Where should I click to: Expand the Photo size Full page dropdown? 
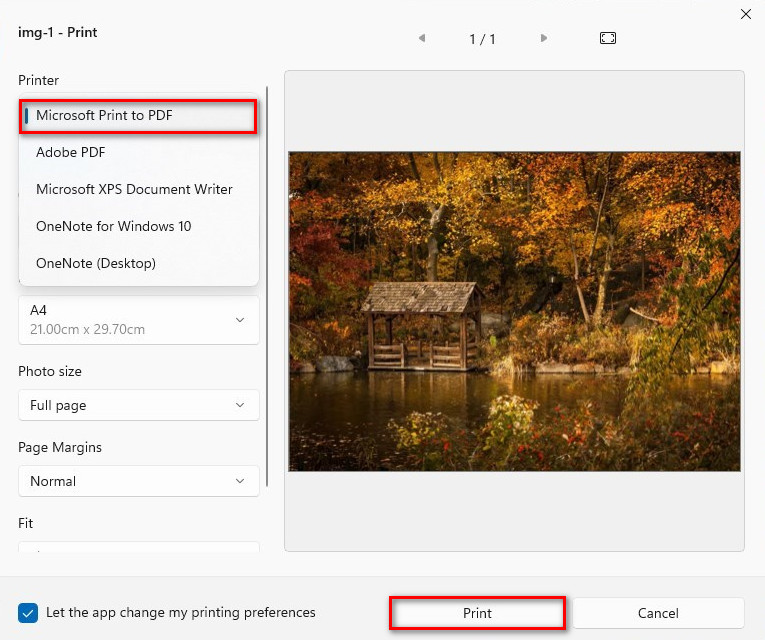click(x=138, y=405)
